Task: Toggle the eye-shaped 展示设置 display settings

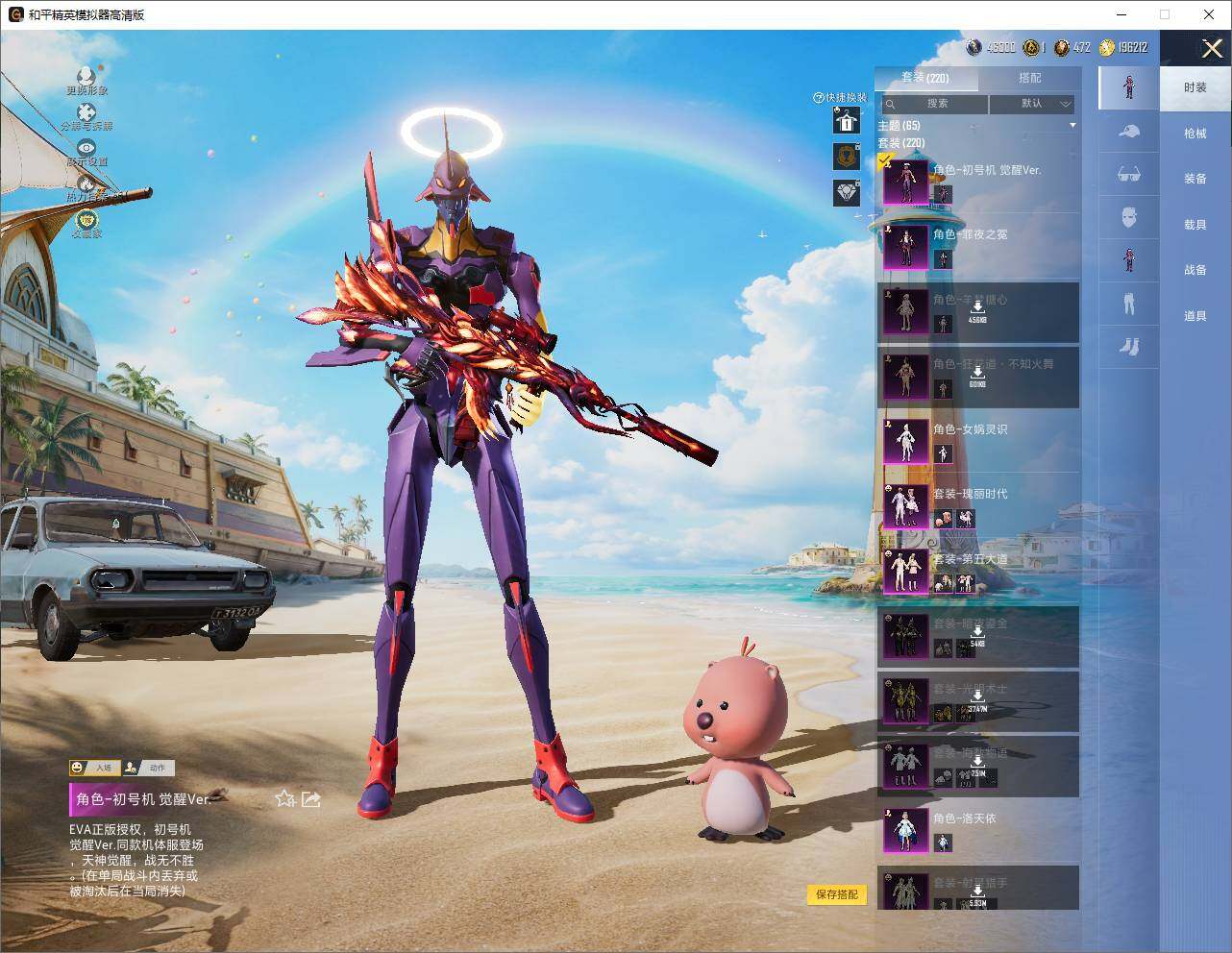Action: [x=86, y=148]
